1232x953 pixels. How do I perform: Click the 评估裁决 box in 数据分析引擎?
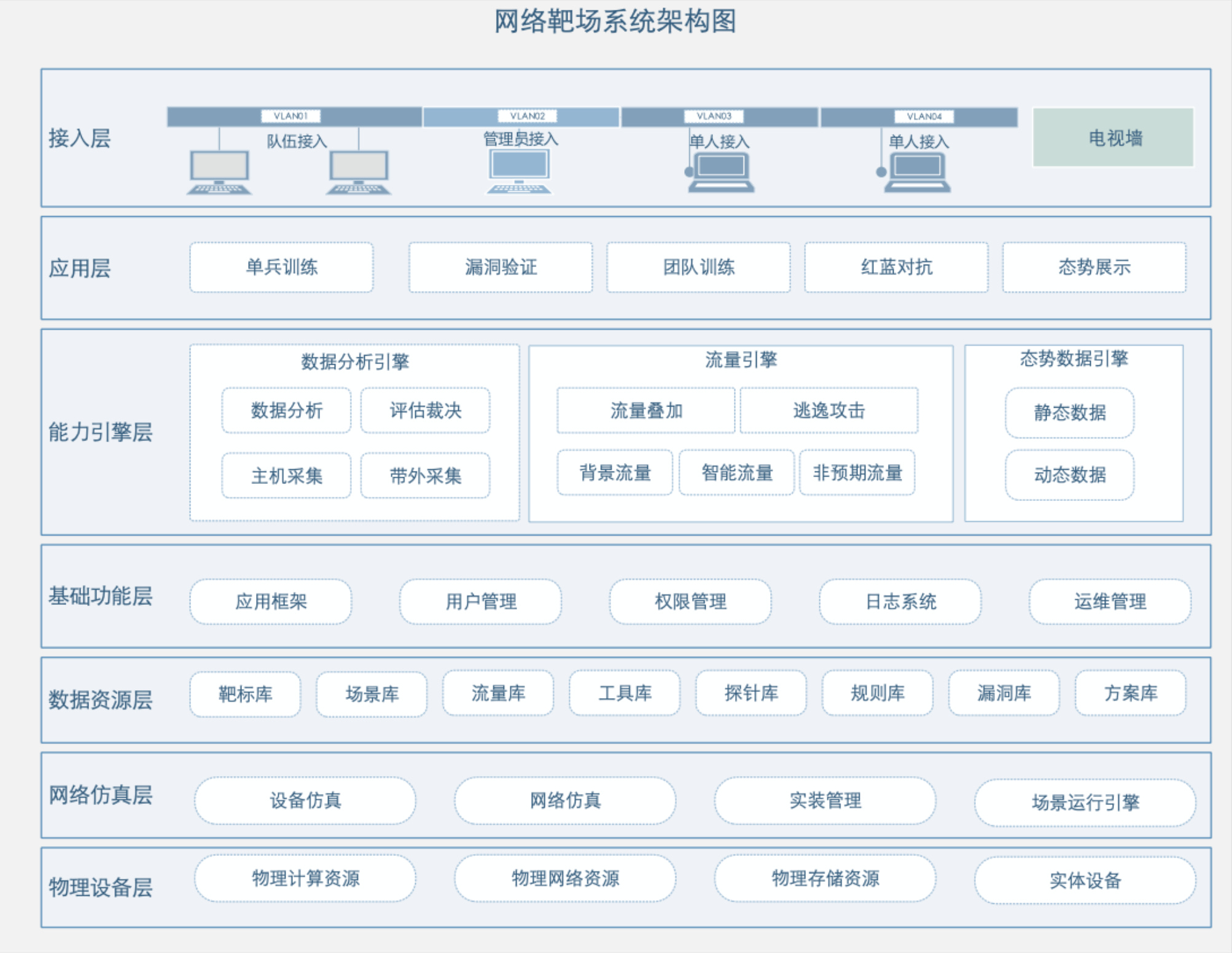425,410
